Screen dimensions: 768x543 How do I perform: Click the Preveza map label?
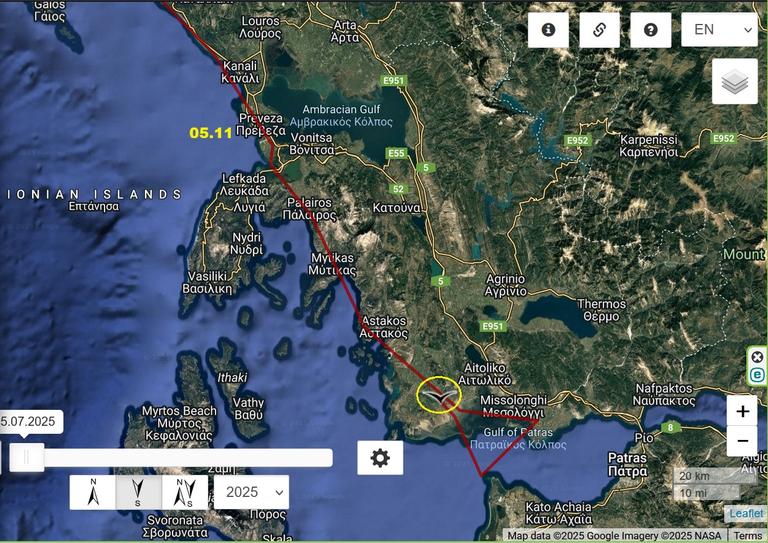click(x=261, y=125)
